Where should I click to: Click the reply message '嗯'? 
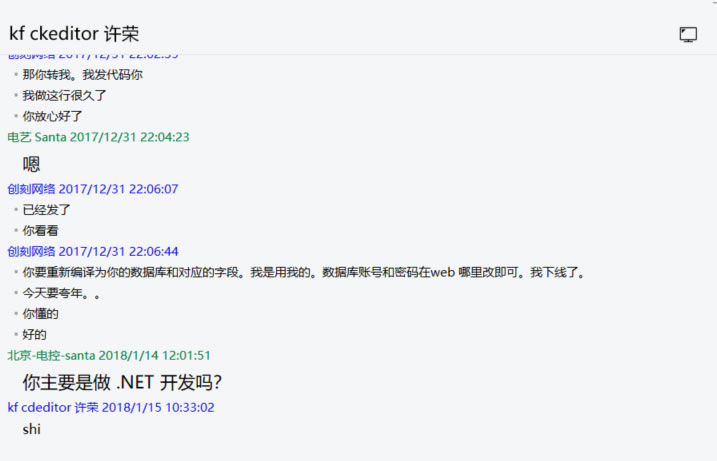(32, 164)
